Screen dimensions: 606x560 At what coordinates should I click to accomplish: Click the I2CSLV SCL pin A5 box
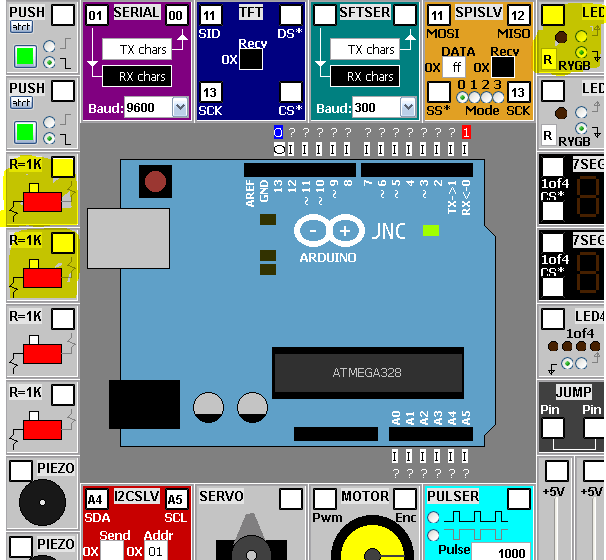(x=176, y=499)
